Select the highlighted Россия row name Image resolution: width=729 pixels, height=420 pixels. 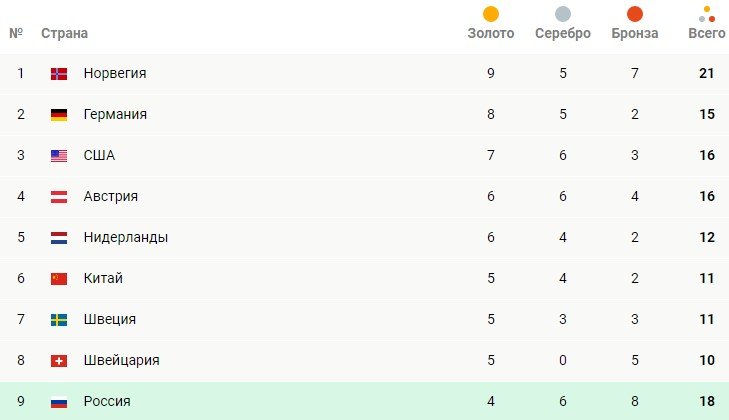pos(107,402)
